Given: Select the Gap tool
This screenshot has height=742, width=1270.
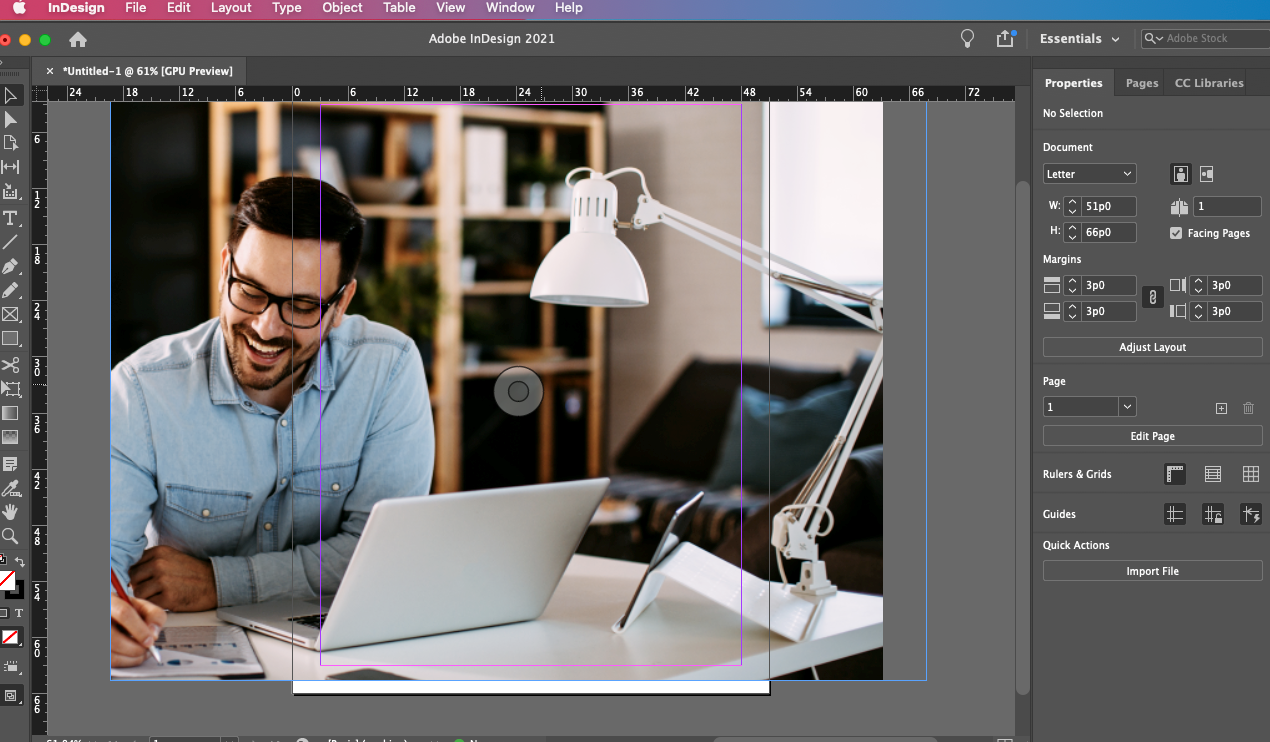Looking at the screenshot, I should coord(10,167).
